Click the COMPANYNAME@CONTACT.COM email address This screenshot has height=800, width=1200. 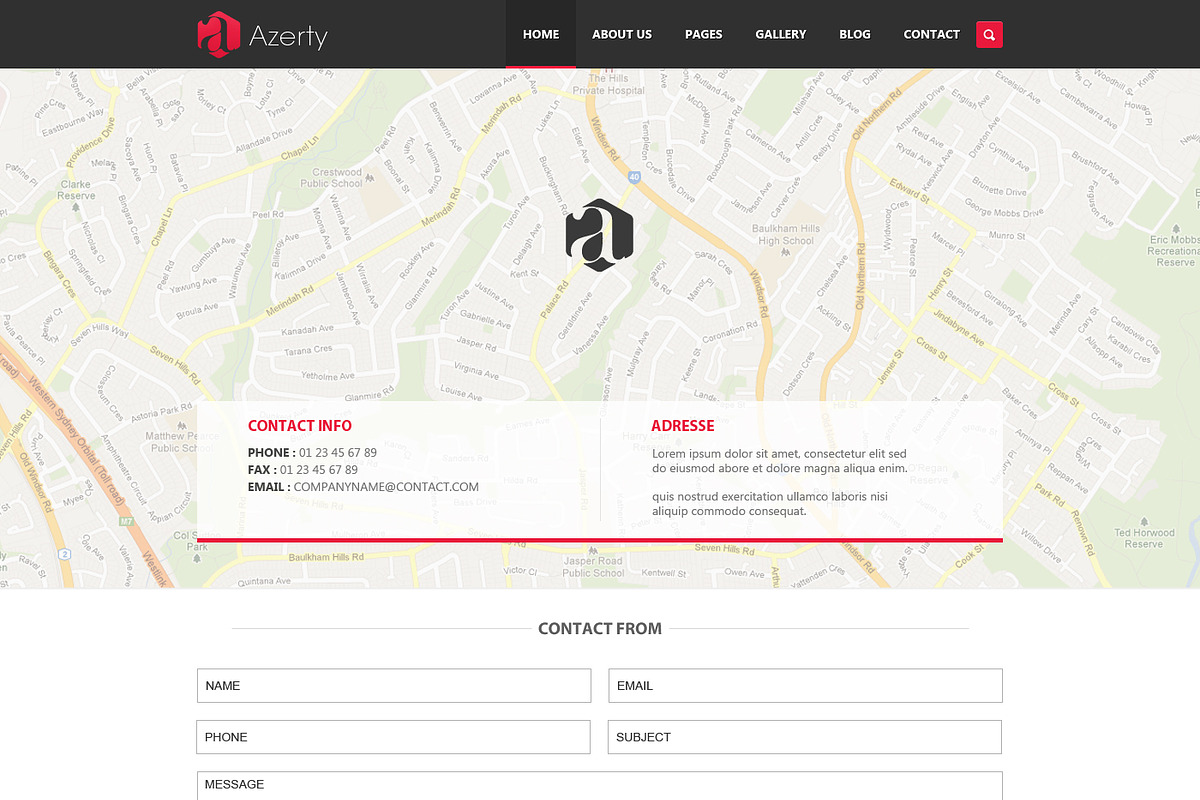pos(386,487)
